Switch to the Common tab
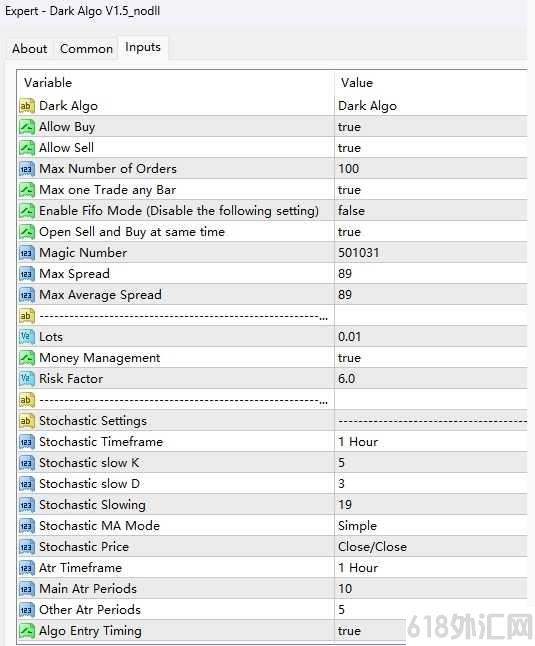This screenshot has width=535, height=646. click(86, 49)
